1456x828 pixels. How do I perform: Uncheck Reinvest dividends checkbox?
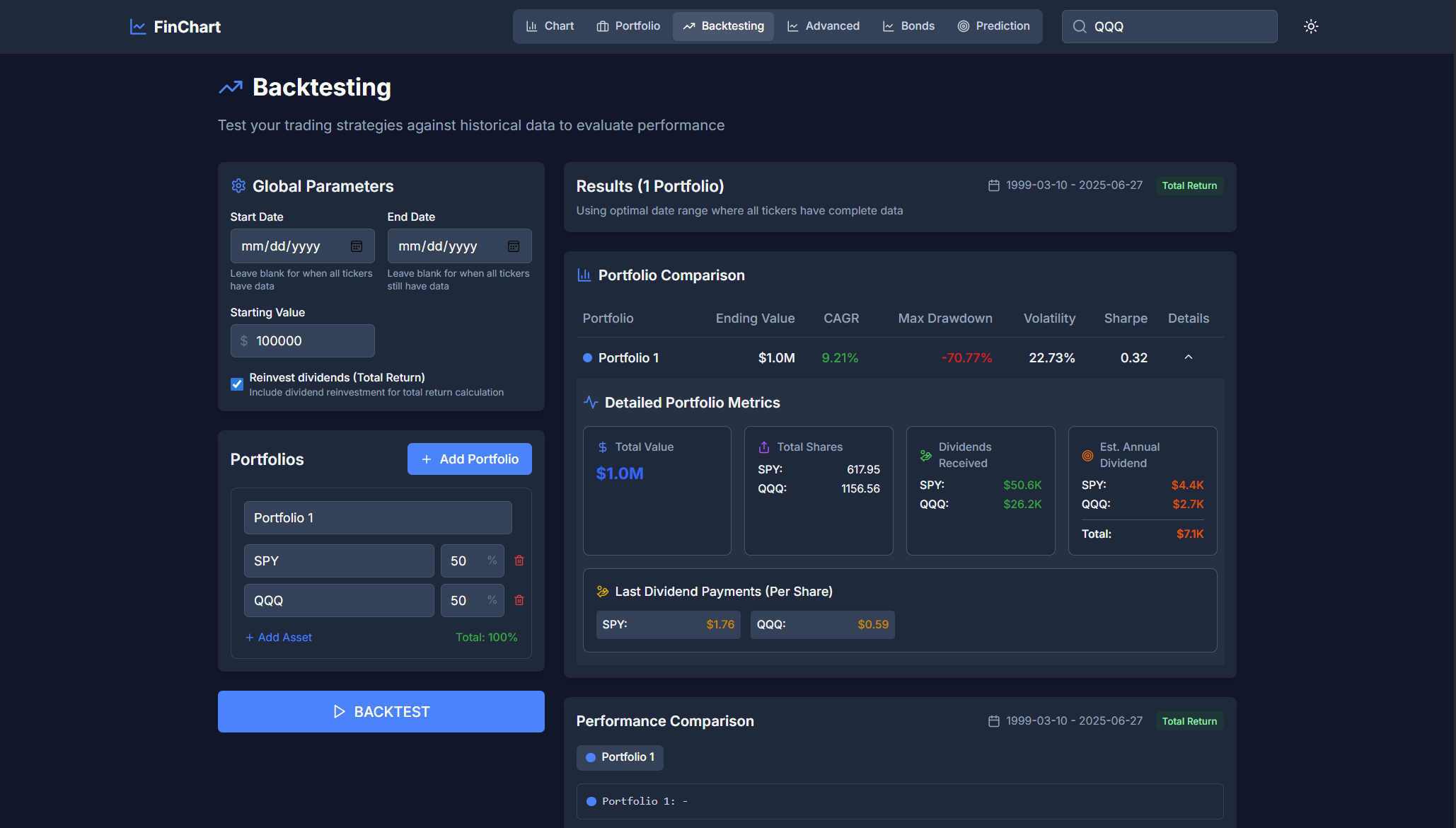click(x=237, y=384)
